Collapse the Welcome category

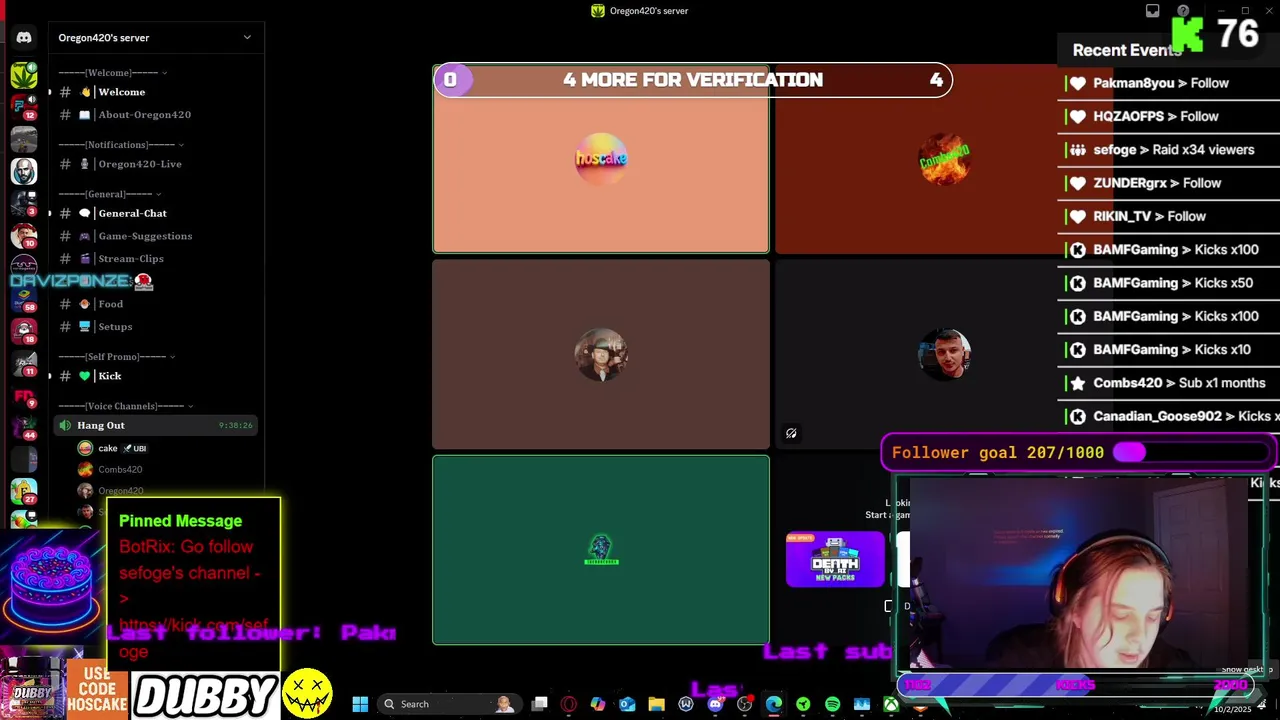tap(112, 72)
